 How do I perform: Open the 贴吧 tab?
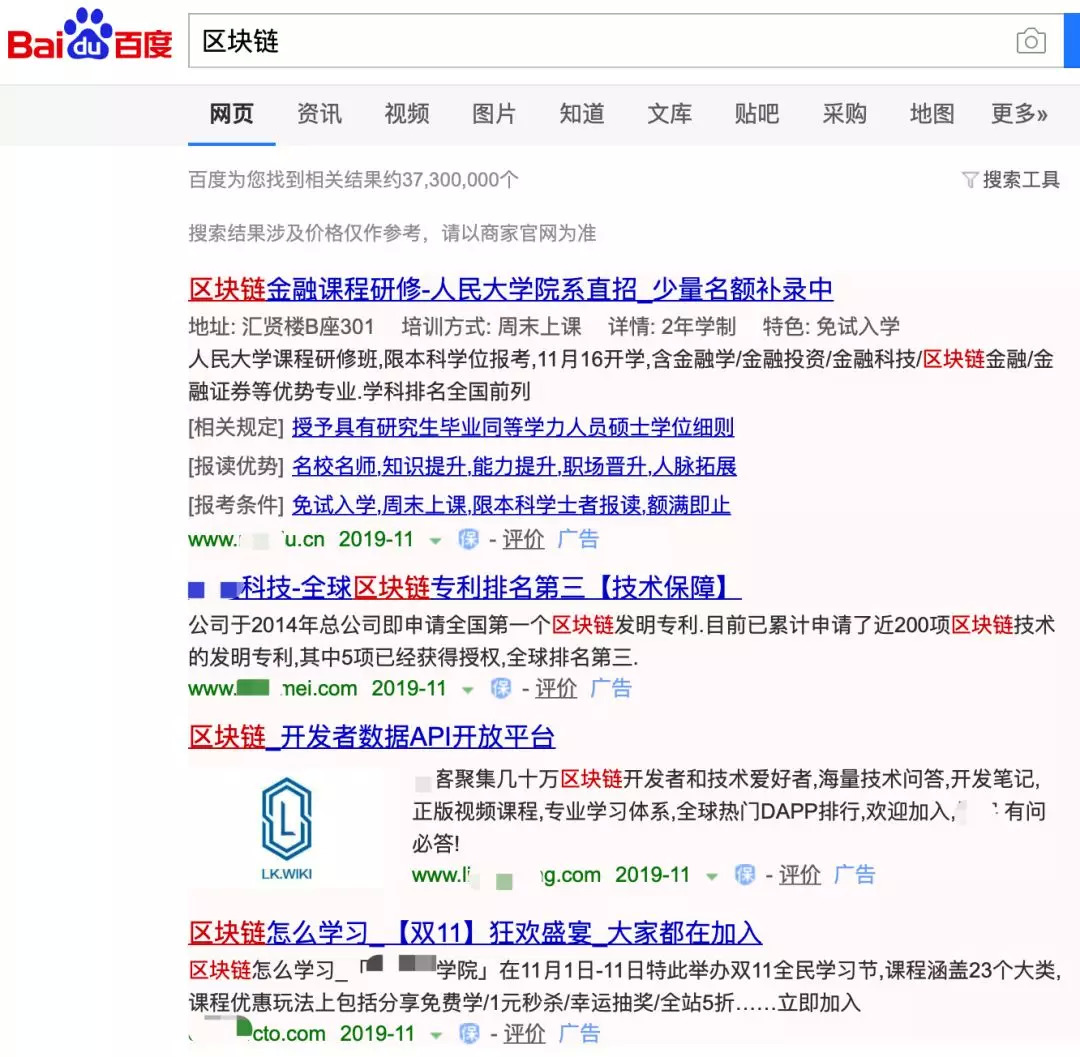[x=756, y=114]
